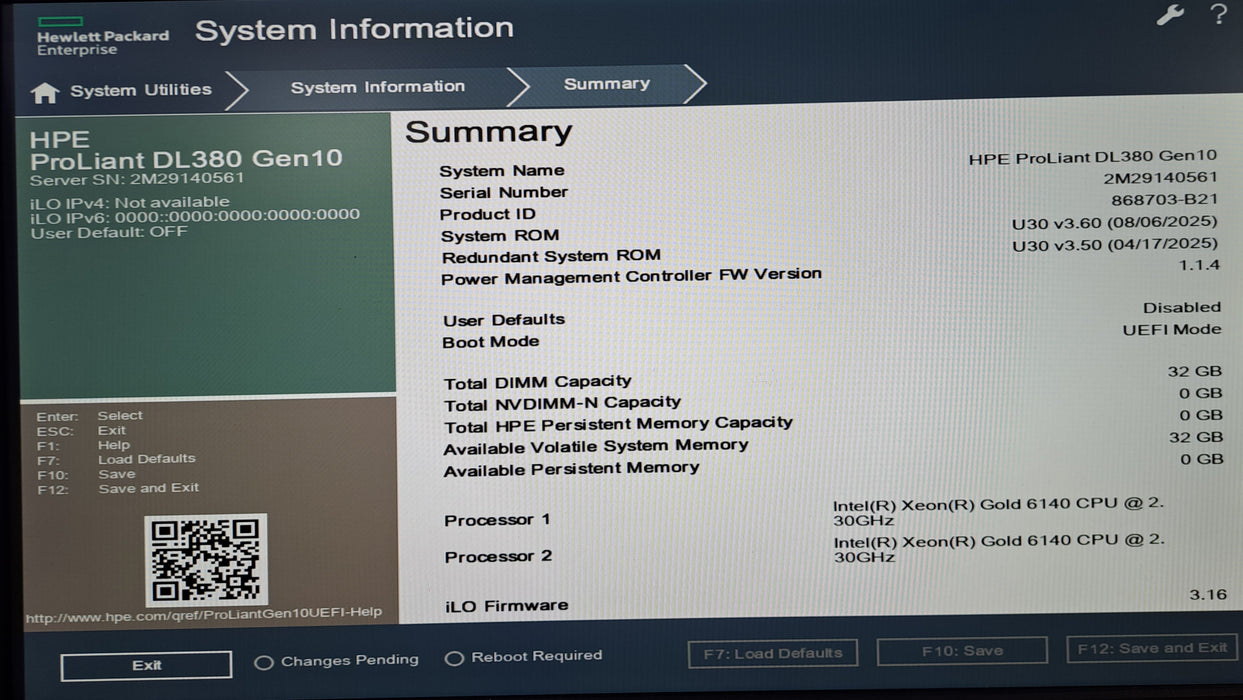Click the Total NVDIMM-N Capacity label
Image resolution: width=1243 pixels, height=700 pixels.
click(562, 404)
